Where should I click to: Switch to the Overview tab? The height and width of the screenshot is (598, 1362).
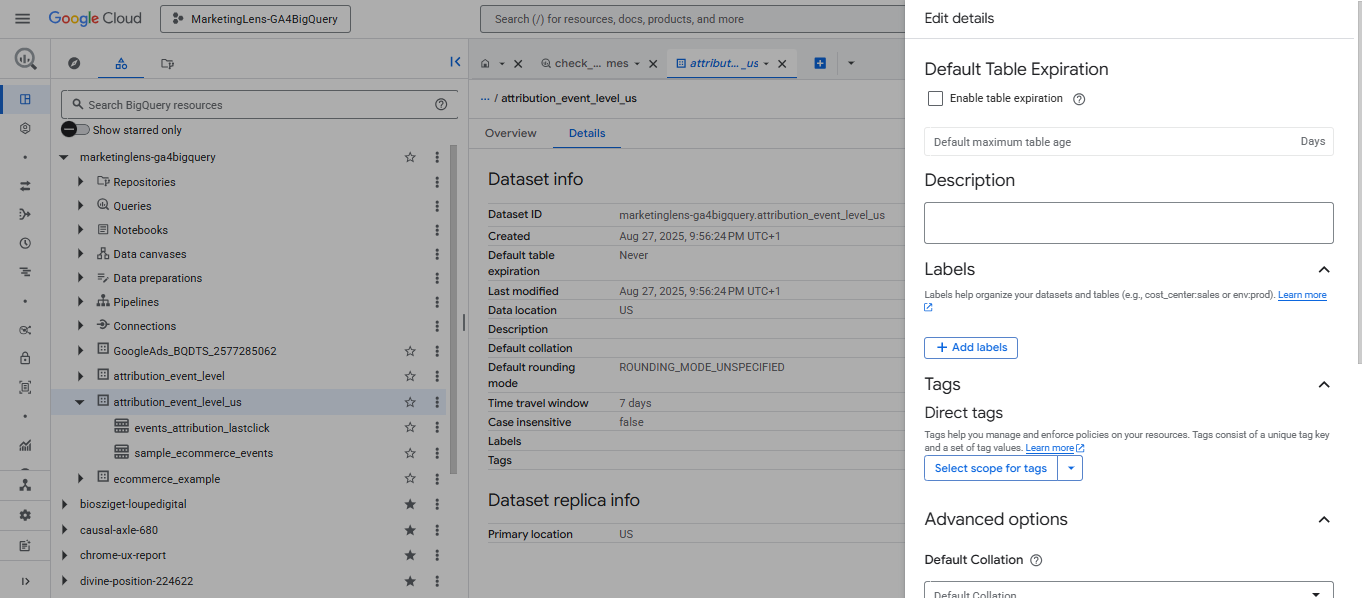pyautogui.click(x=510, y=132)
